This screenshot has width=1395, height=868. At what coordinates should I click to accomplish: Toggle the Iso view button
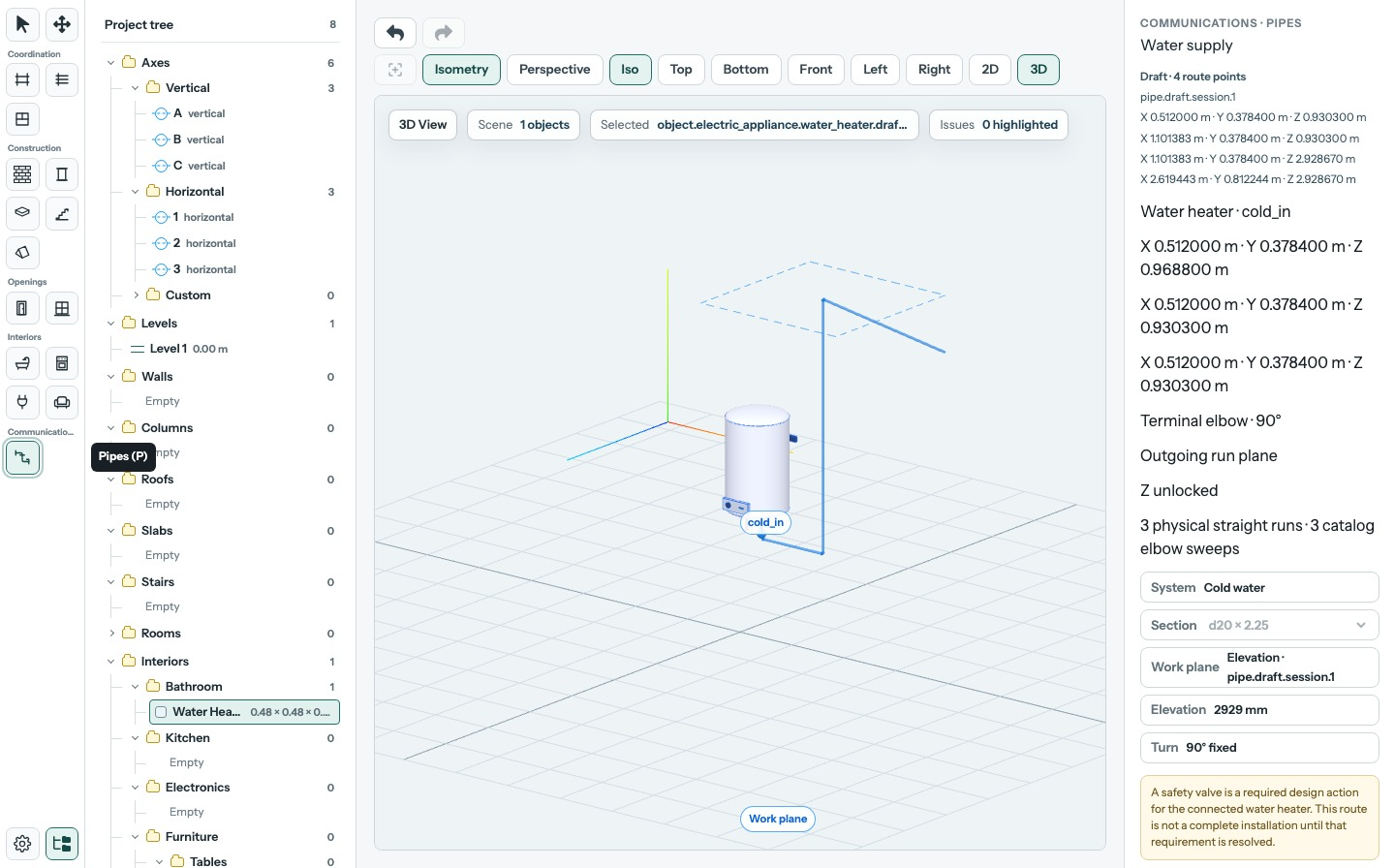(x=630, y=70)
